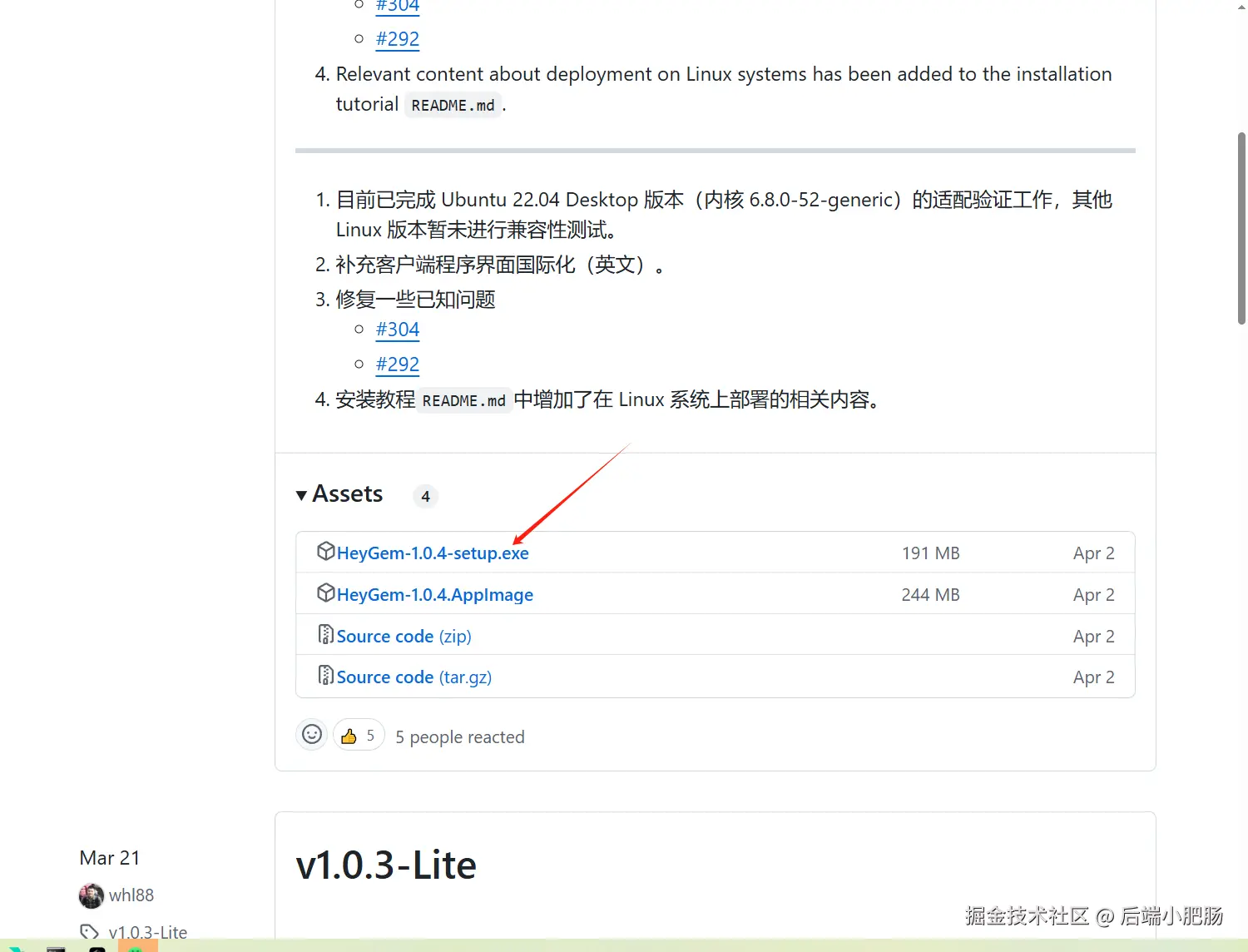
Task: Download Source code (zip) archive
Action: coord(404,637)
